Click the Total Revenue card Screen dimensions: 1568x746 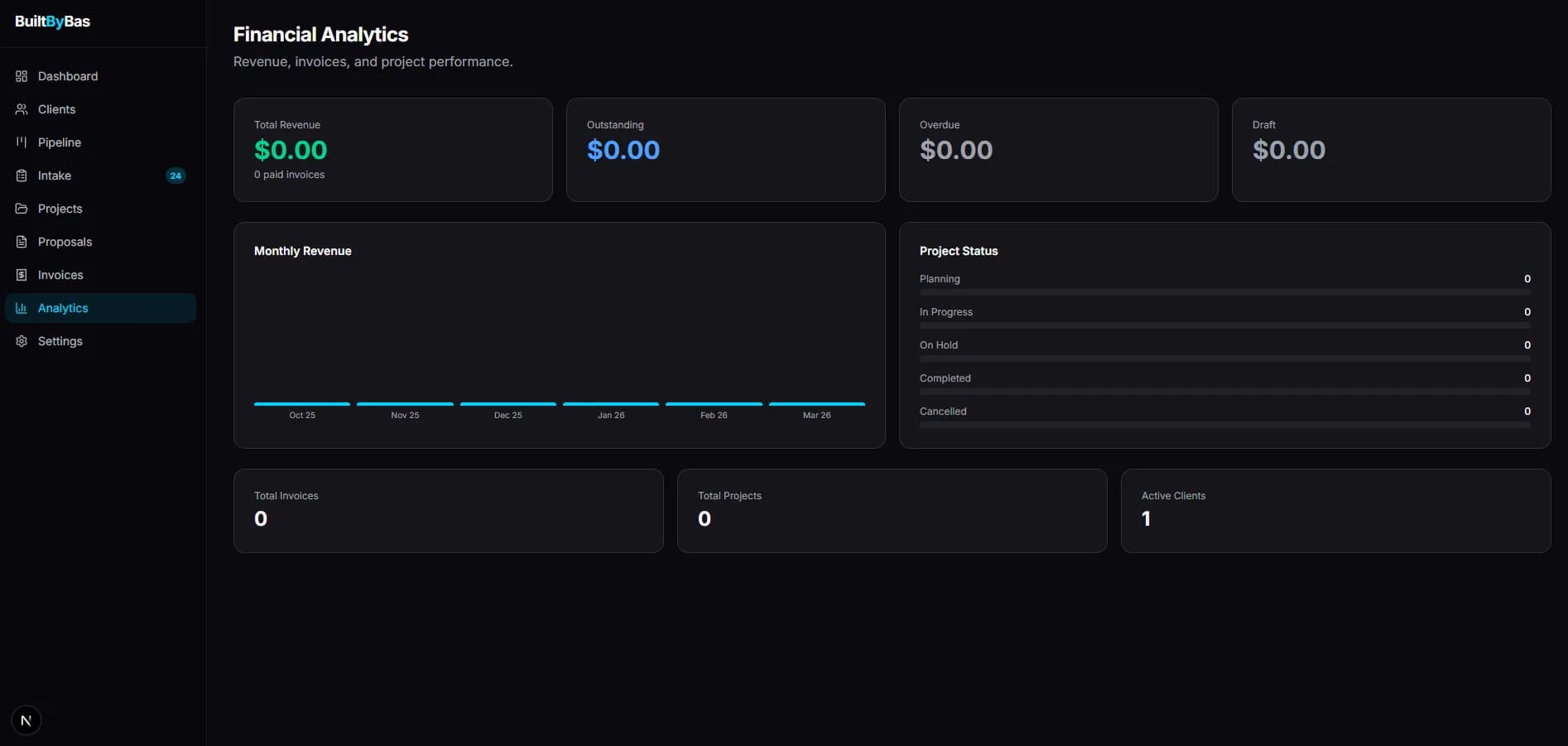(392, 150)
